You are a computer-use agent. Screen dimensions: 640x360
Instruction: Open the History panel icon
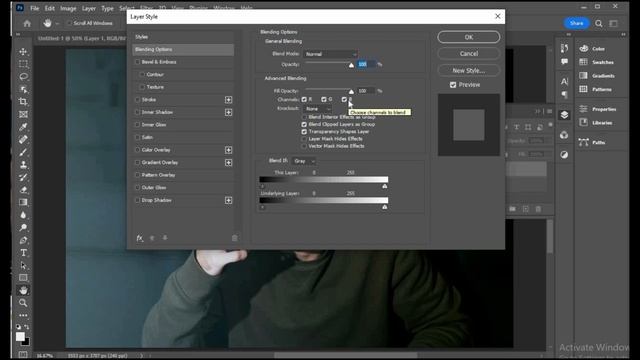click(x=564, y=49)
